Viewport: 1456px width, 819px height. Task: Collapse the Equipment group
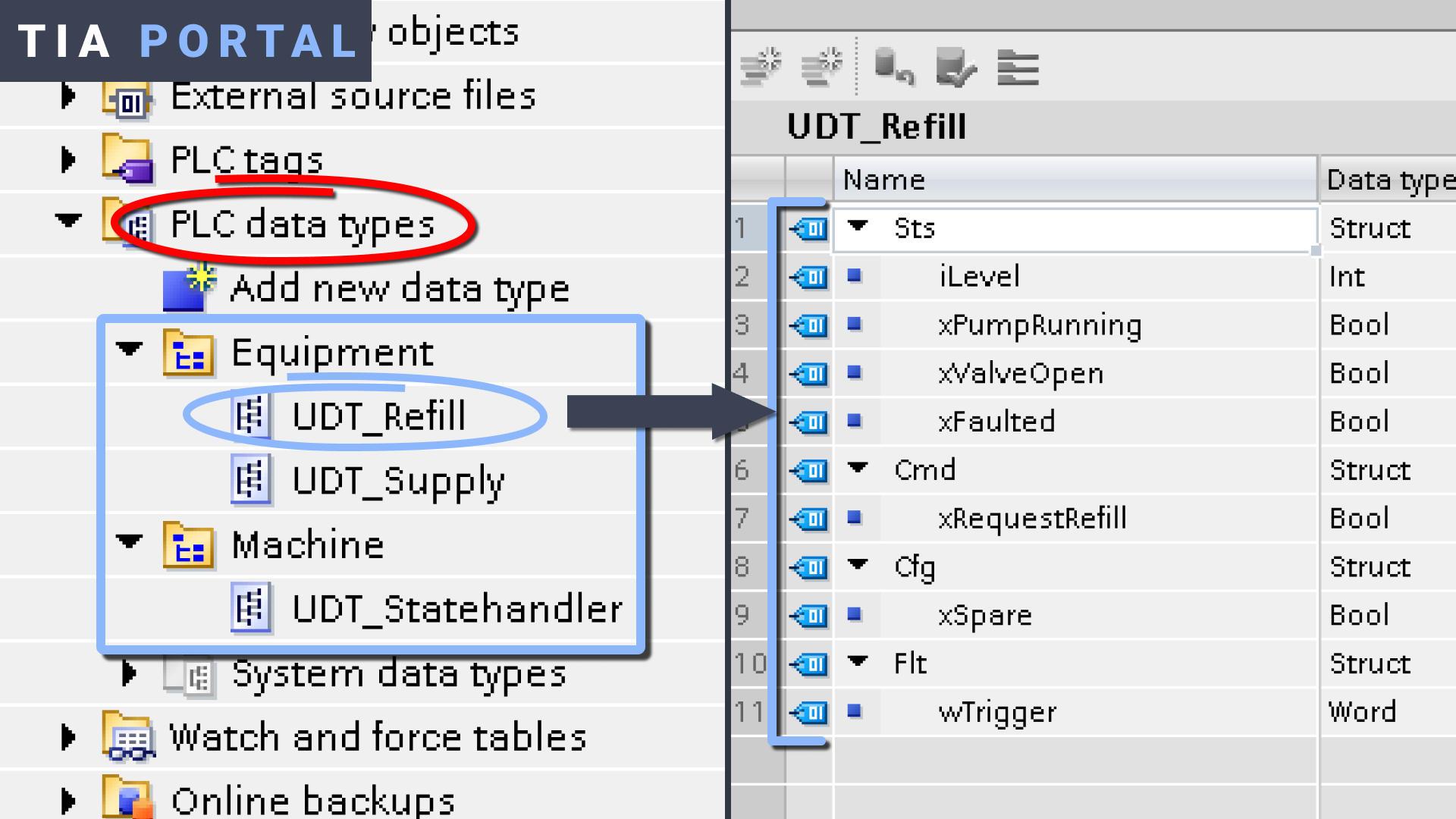click(x=129, y=350)
